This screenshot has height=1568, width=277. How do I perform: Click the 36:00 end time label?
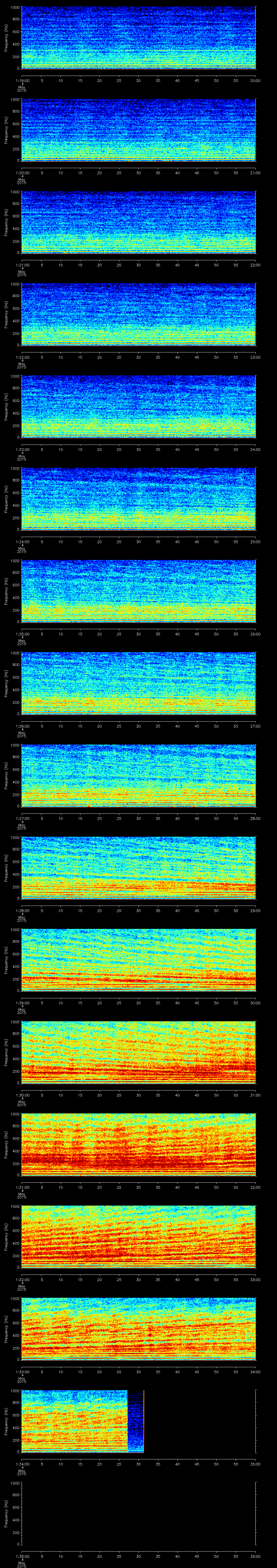256,1556
